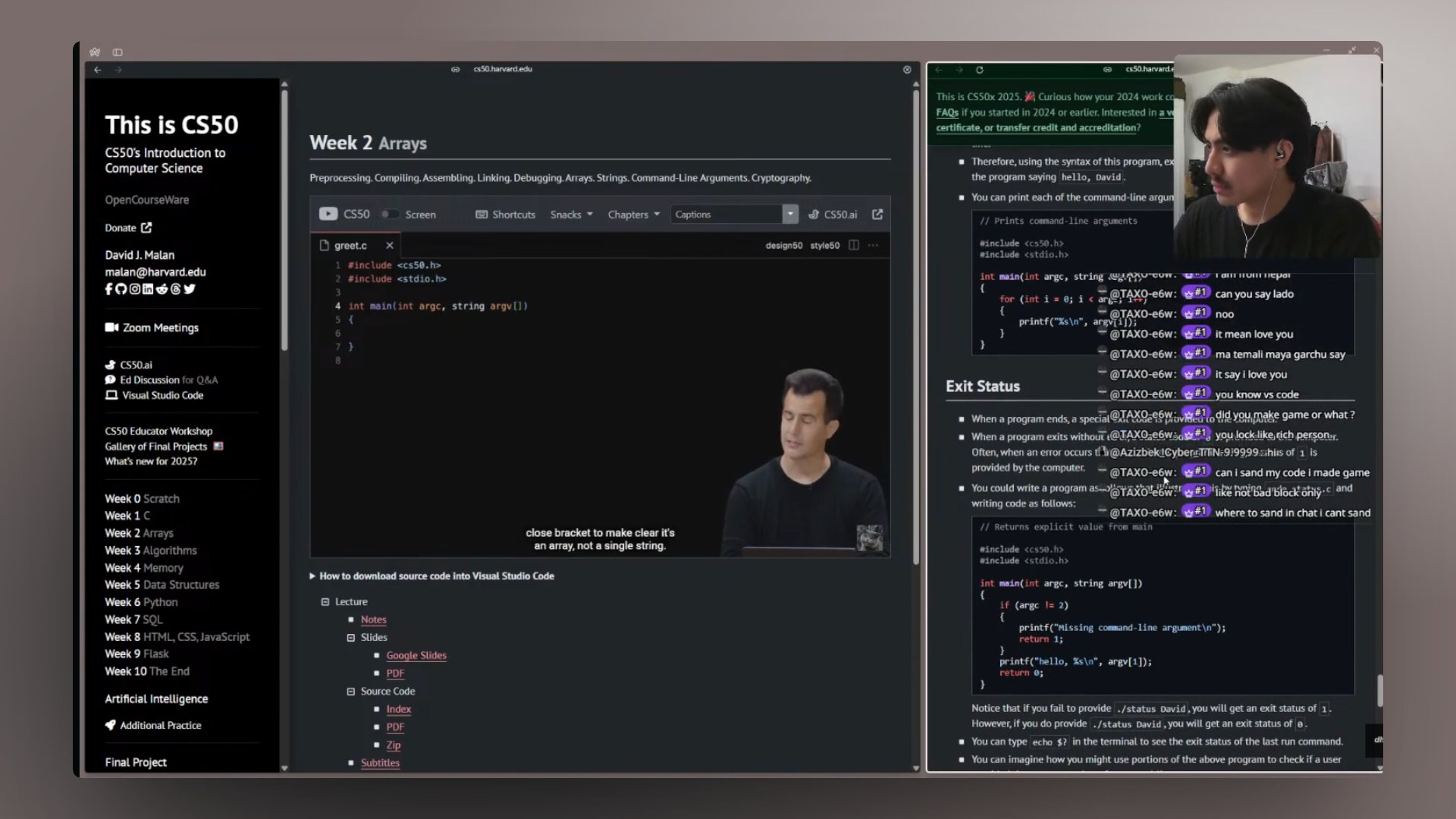Collapse the Slides tree node

click(x=350, y=638)
